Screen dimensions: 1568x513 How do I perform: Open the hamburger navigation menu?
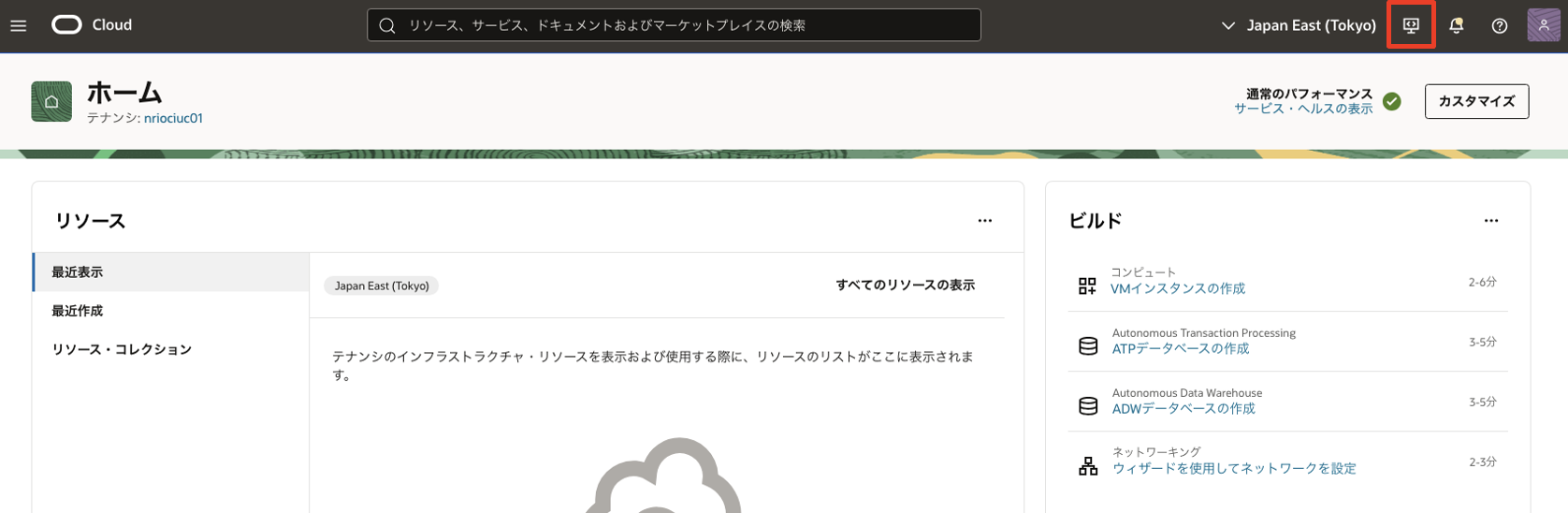click(x=19, y=25)
